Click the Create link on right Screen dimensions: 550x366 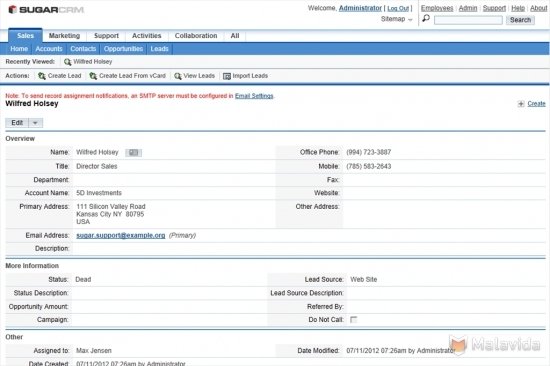tap(536, 104)
